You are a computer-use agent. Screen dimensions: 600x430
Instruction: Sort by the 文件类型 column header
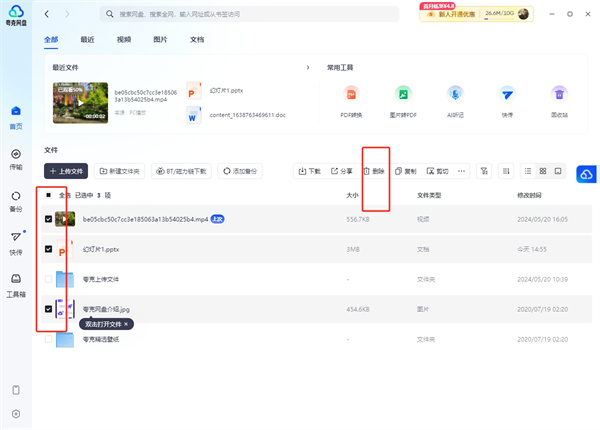pos(429,195)
